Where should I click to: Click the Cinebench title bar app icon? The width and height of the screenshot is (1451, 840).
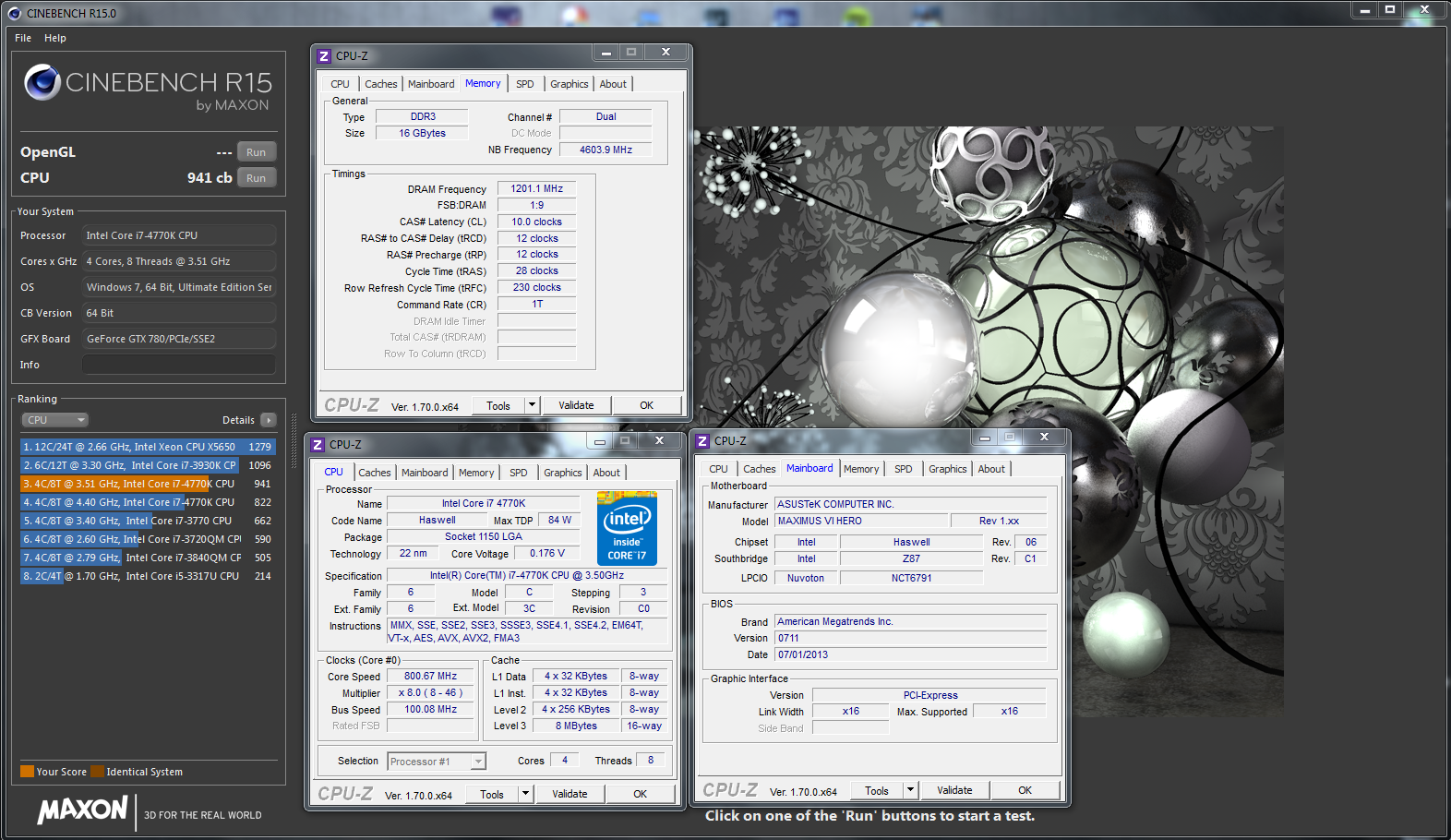point(14,13)
